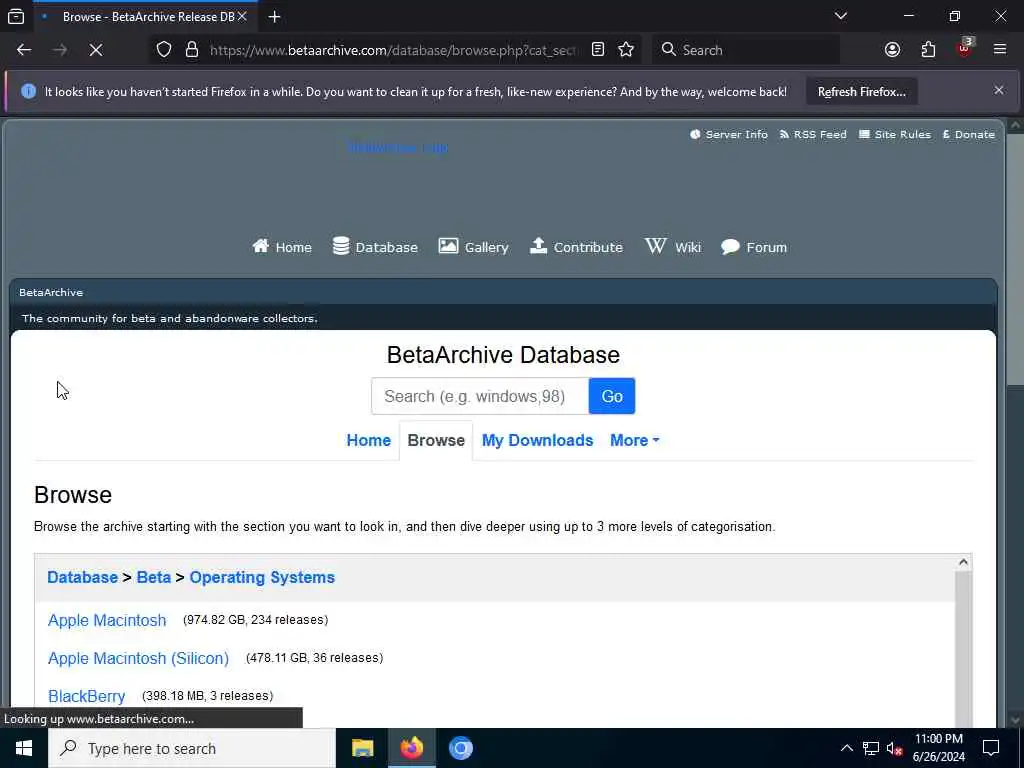Open the Donate link
Image resolution: width=1024 pixels, height=768 pixels.
click(x=968, y=135)
